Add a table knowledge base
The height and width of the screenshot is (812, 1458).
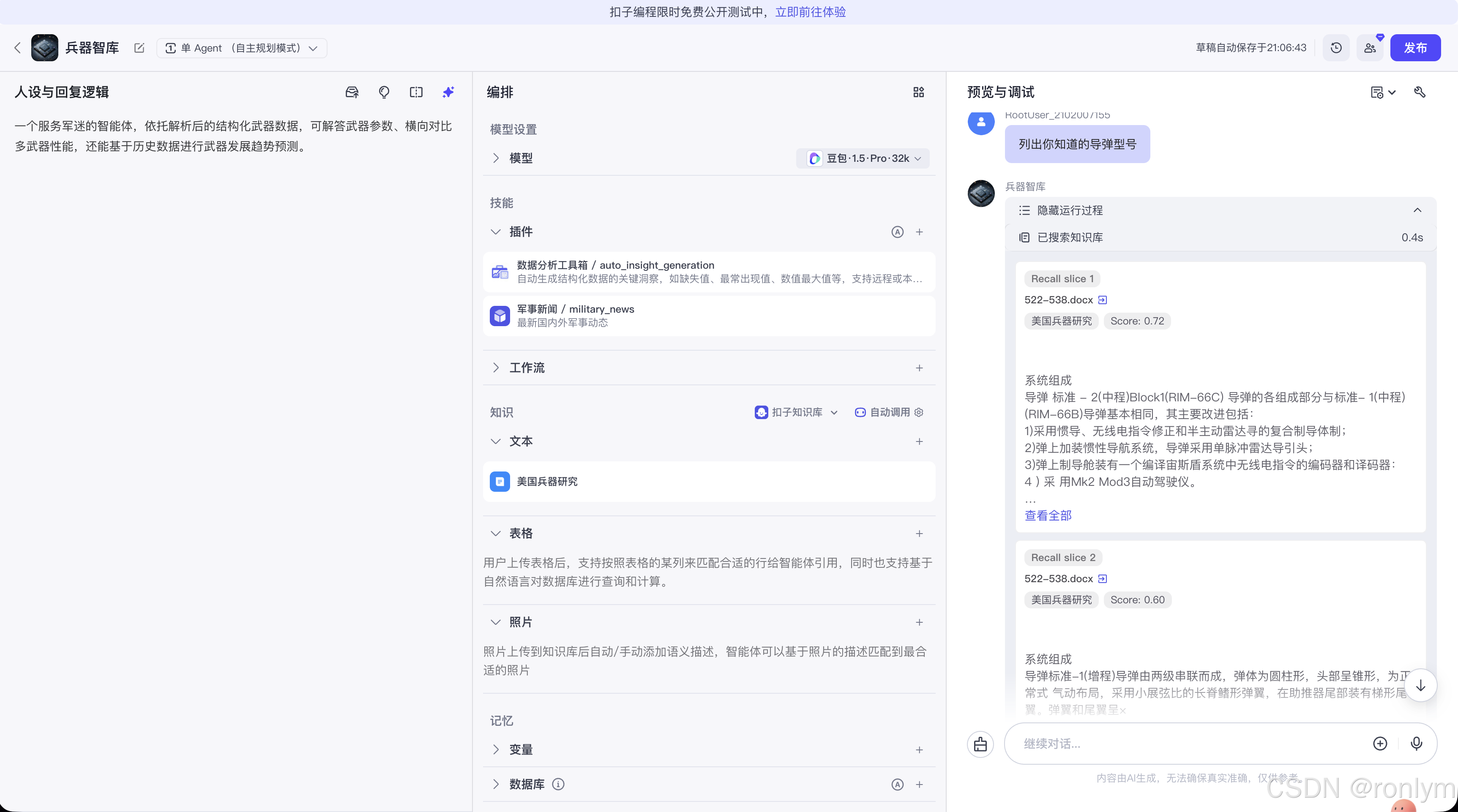[x=920, y=534]
